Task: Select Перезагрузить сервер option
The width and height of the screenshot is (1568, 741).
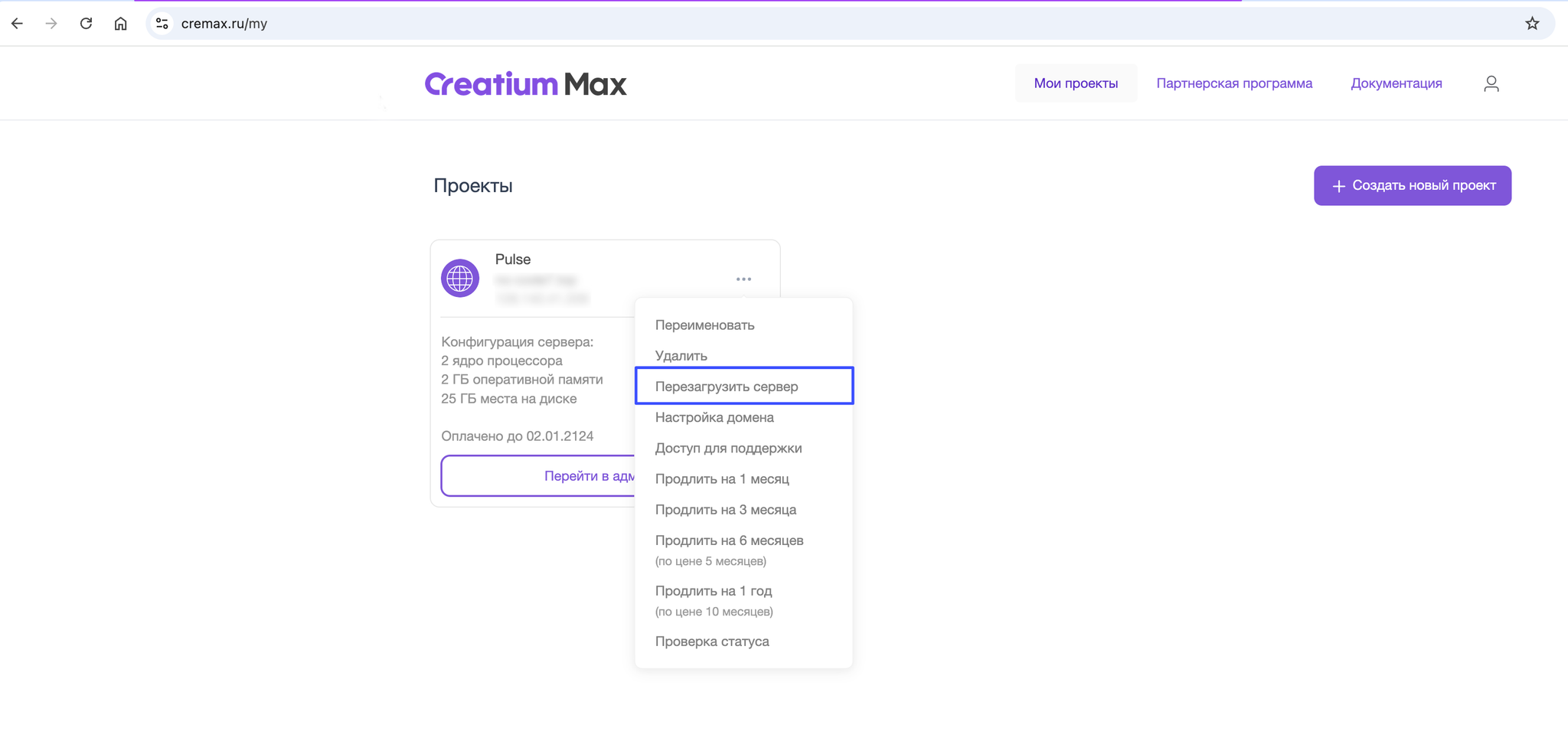Action: [x=744, y=386]
